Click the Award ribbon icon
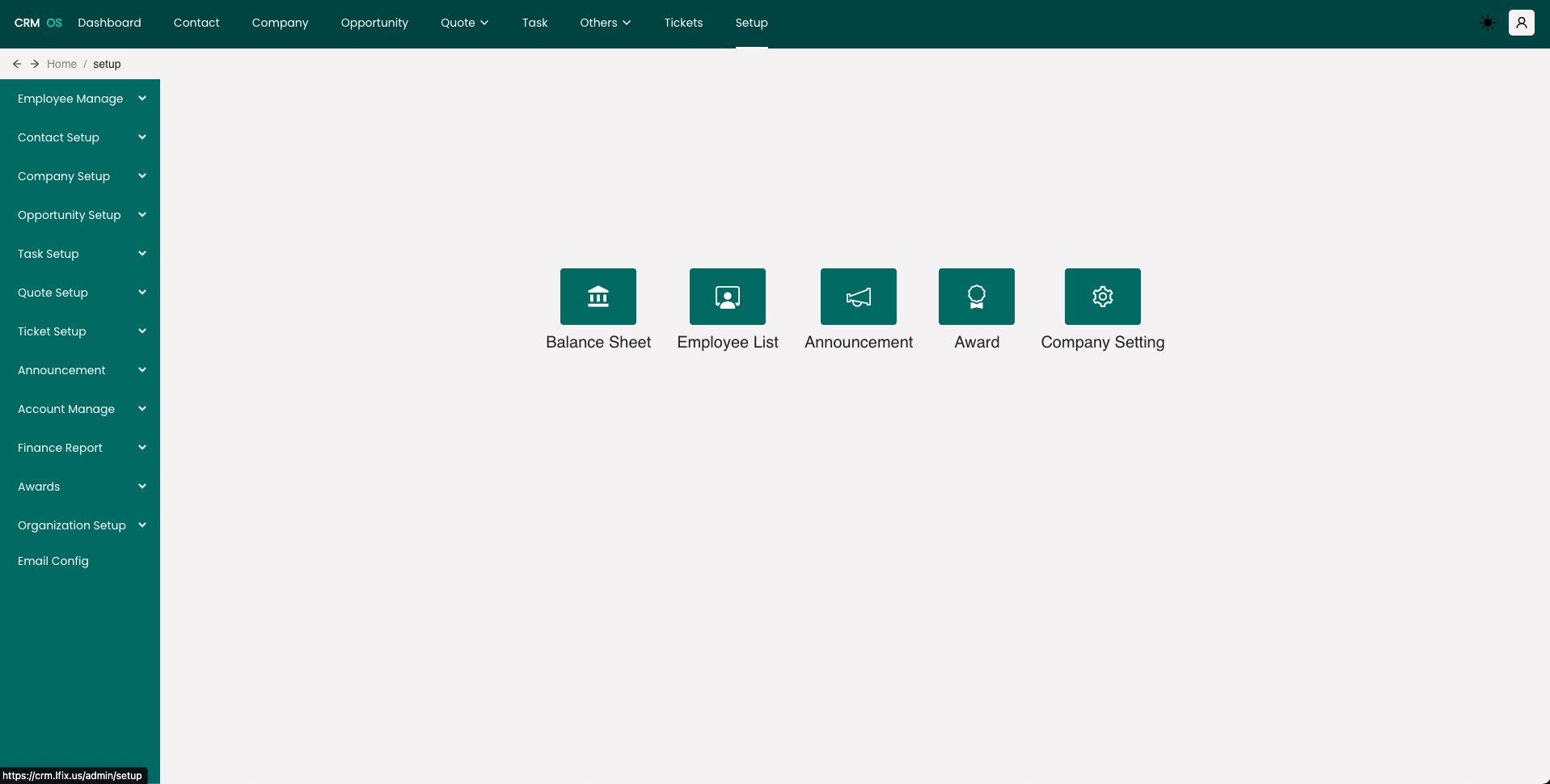1550x784 pixels. tap(976, 297)
